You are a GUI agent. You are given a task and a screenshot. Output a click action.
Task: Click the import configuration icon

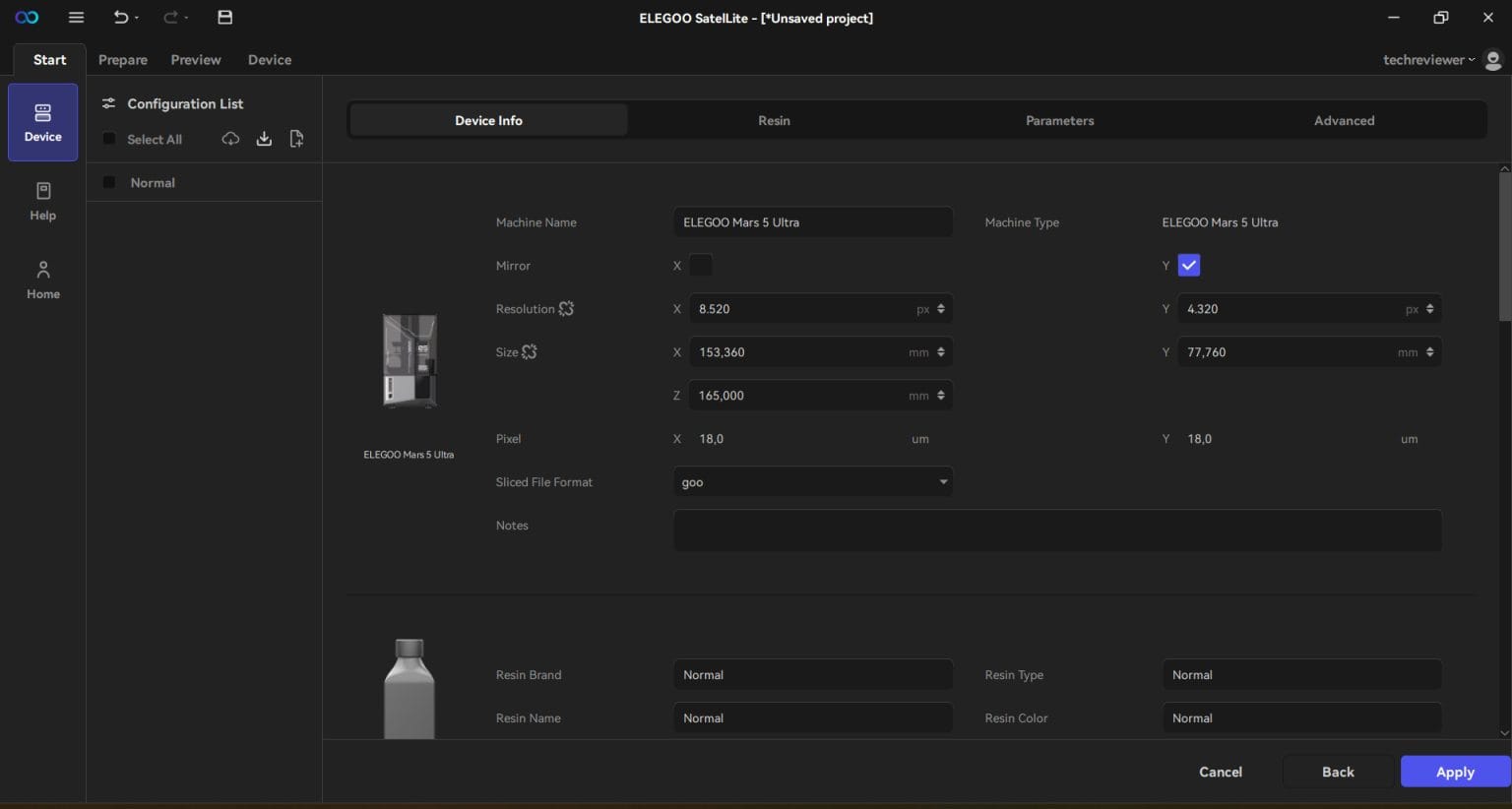tap(264, 139)
